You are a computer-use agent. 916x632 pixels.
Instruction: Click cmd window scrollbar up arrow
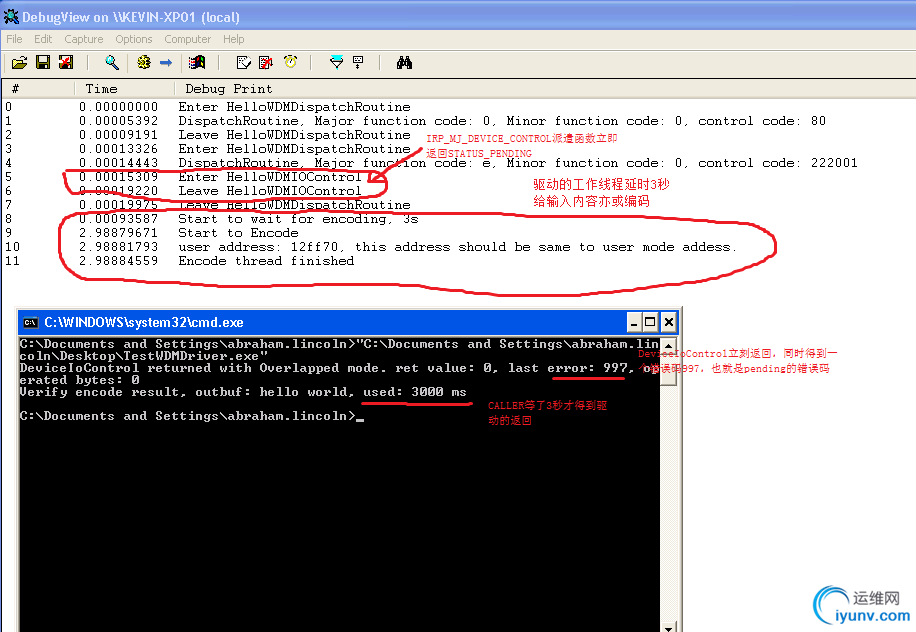click(x=669, y=345)
